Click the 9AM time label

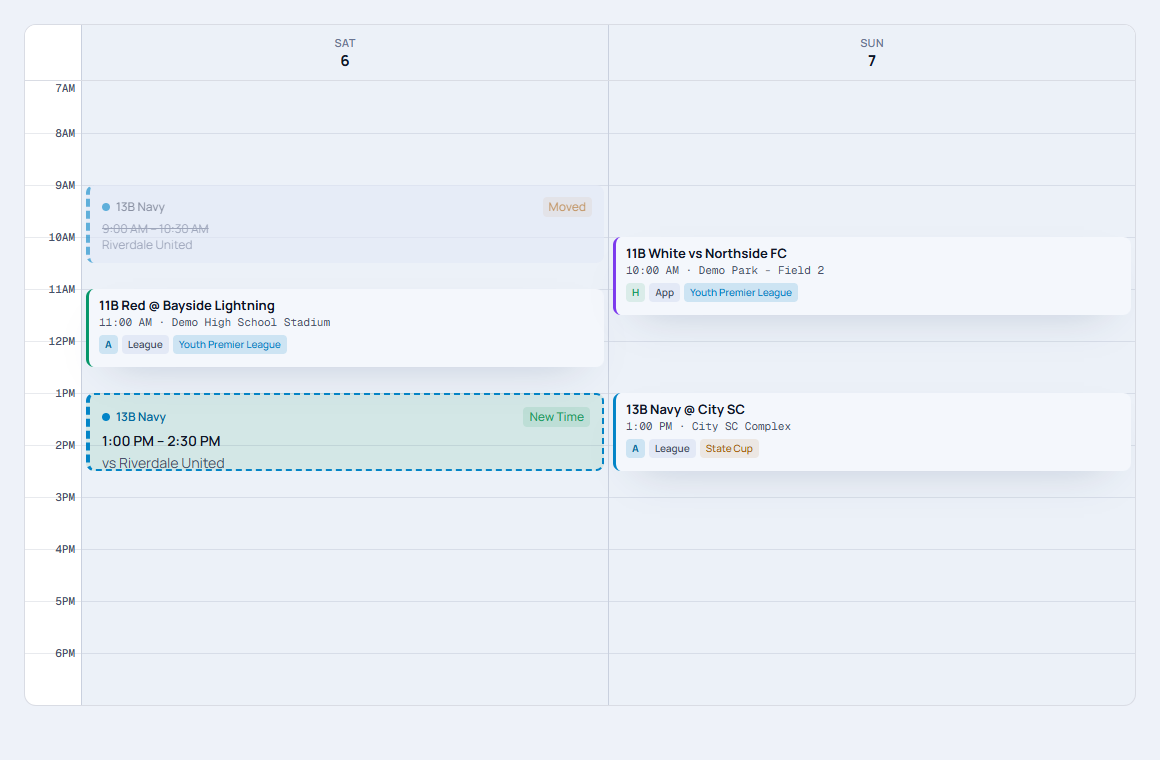click(x=65, y=186)
